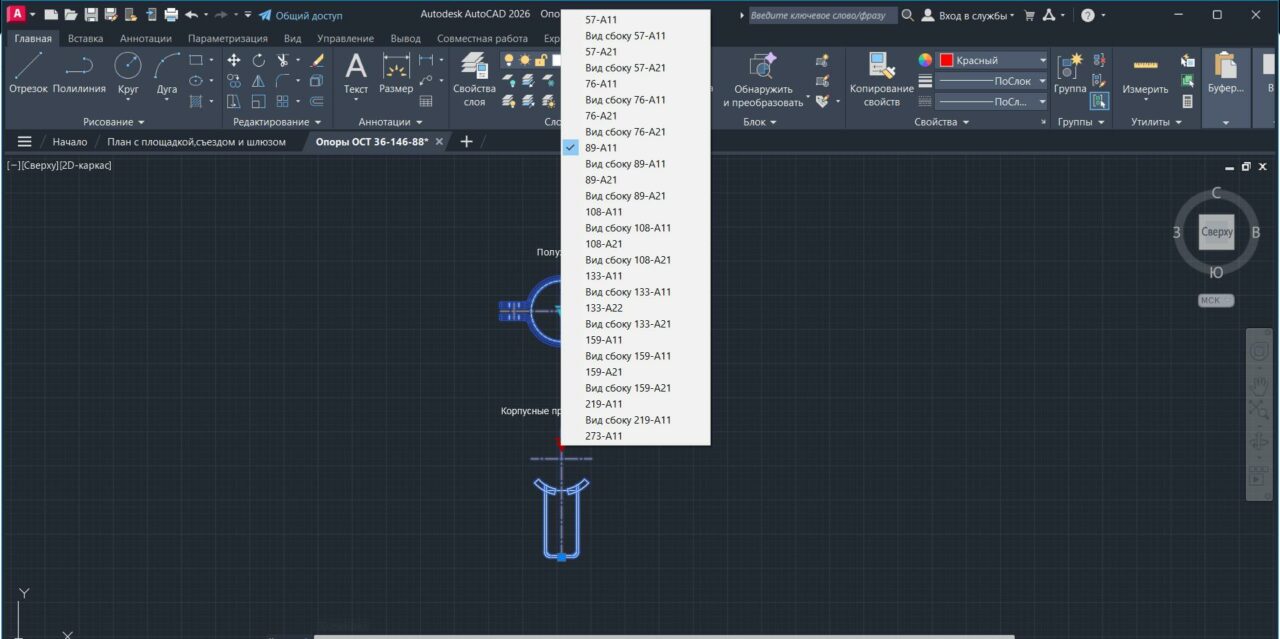Click the Trim scissors icon
The image size is (1280, 639).
283,60
